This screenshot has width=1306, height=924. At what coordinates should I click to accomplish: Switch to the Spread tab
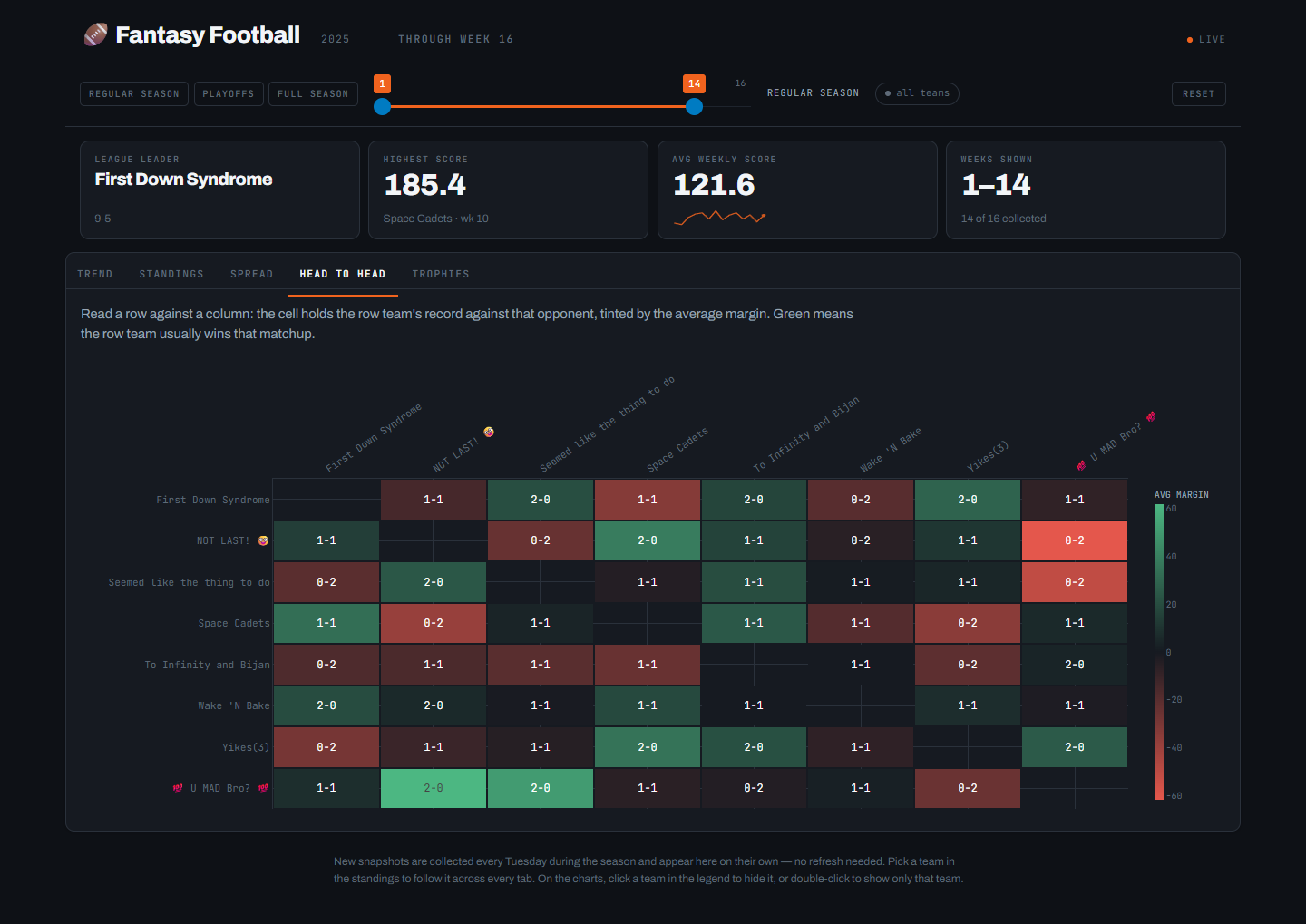point(251,274)
